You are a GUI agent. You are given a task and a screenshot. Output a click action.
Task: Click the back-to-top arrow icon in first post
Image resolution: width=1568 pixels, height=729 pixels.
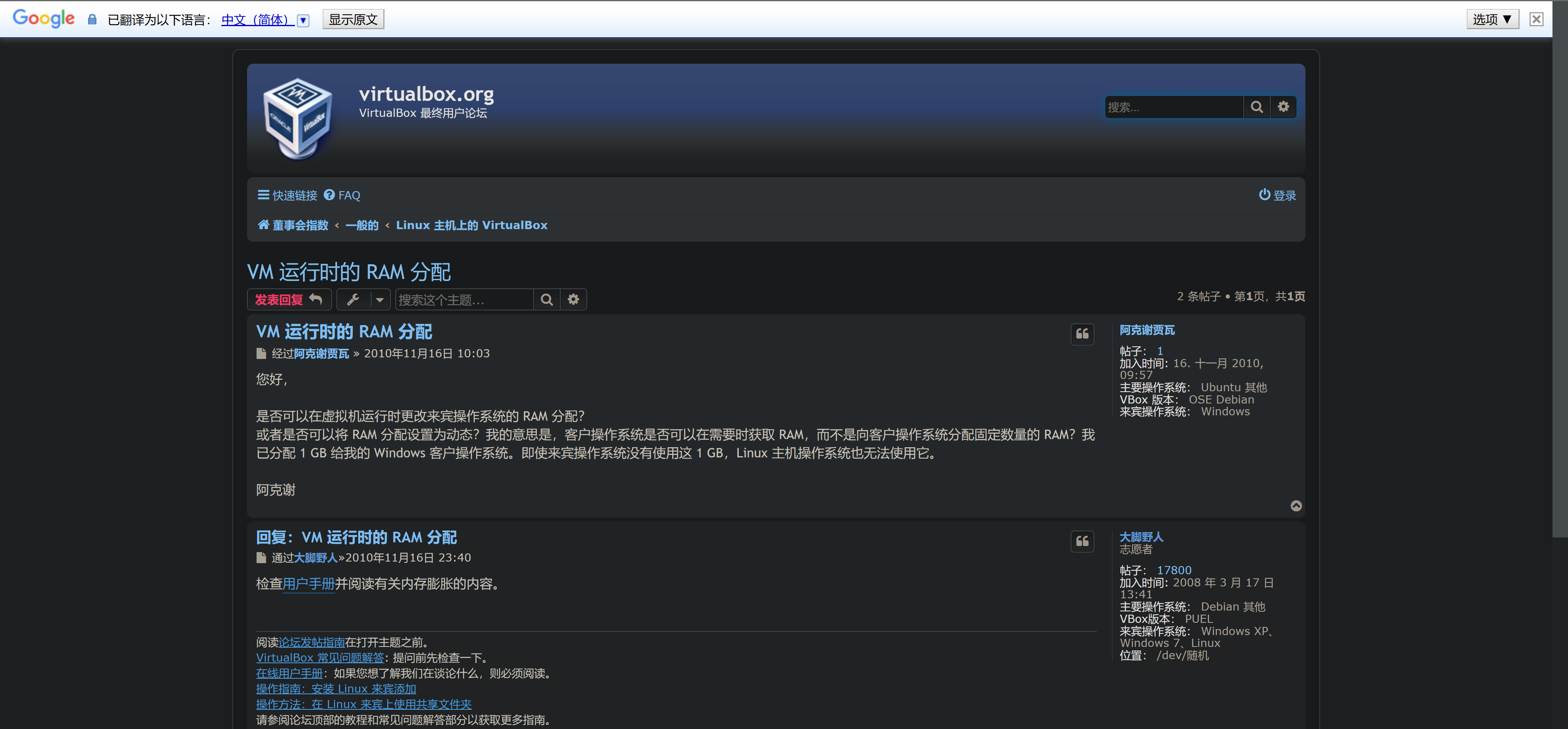(1296, 506)
